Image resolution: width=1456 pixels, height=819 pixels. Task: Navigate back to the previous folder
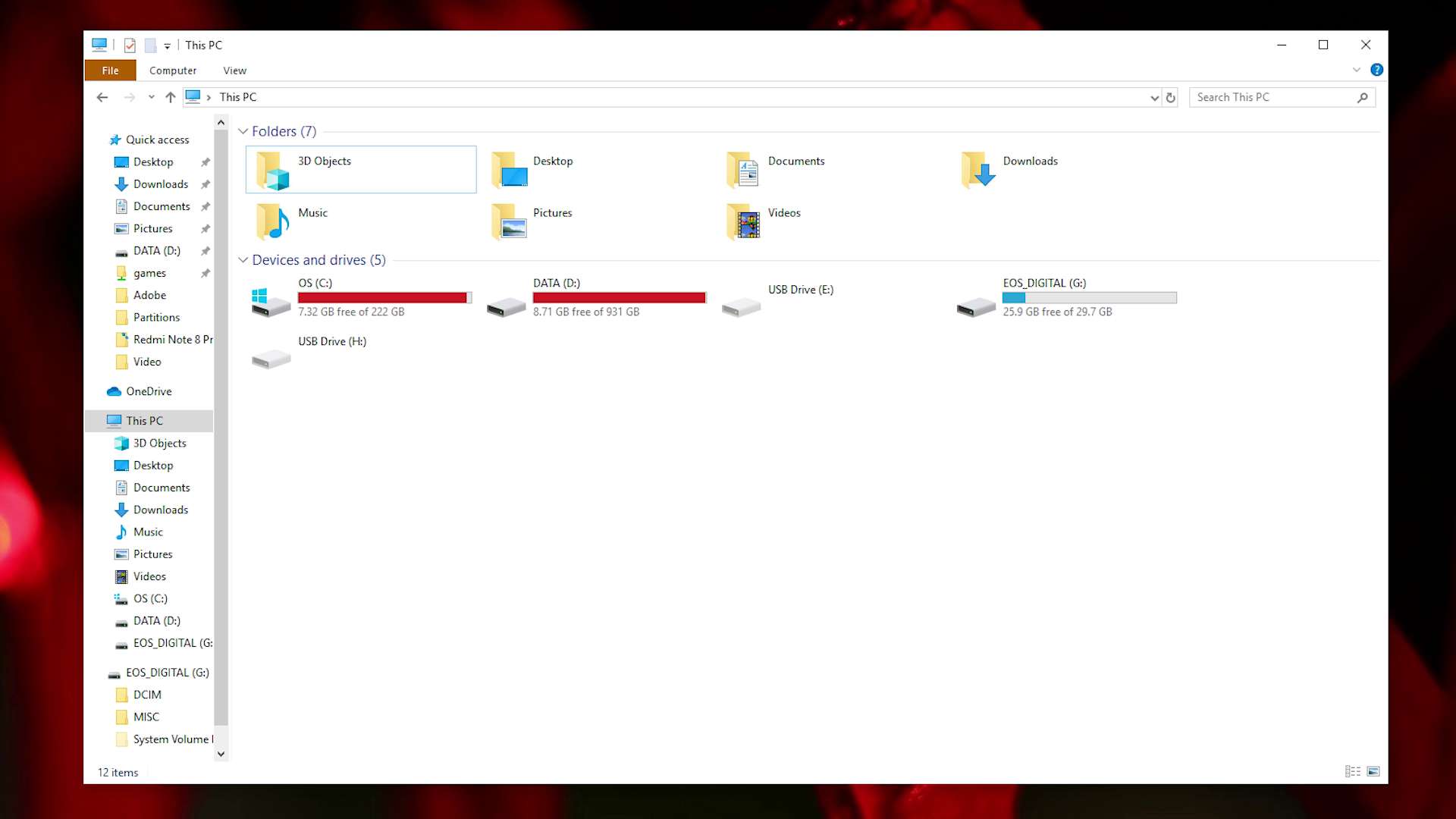(103, 97)
